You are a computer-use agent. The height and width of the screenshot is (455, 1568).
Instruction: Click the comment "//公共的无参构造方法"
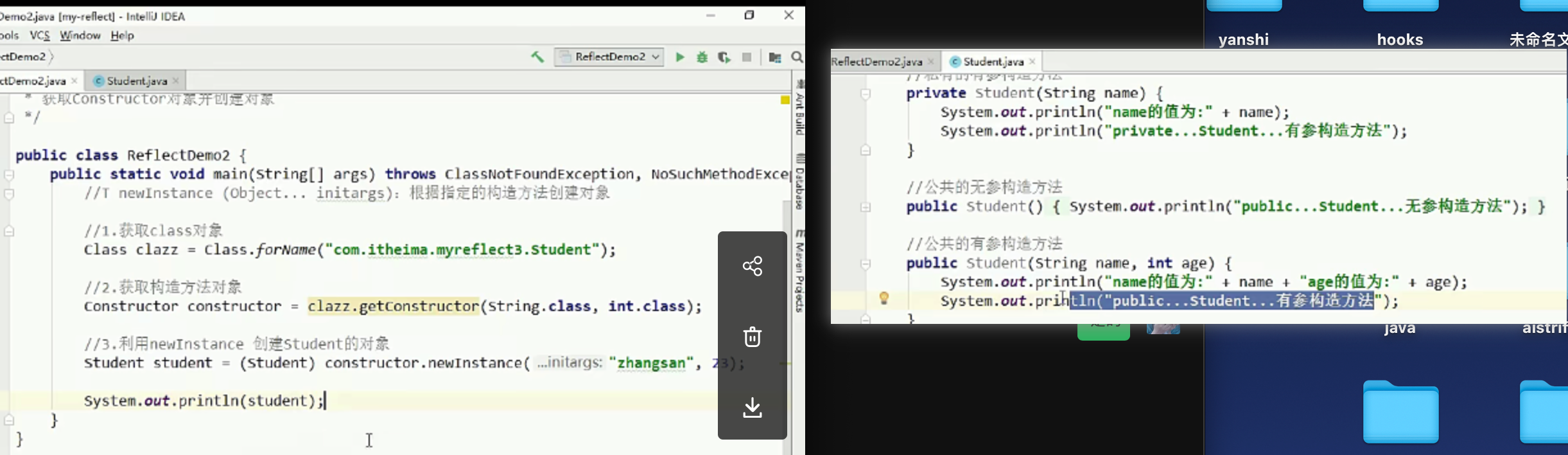tap(984, 188)
